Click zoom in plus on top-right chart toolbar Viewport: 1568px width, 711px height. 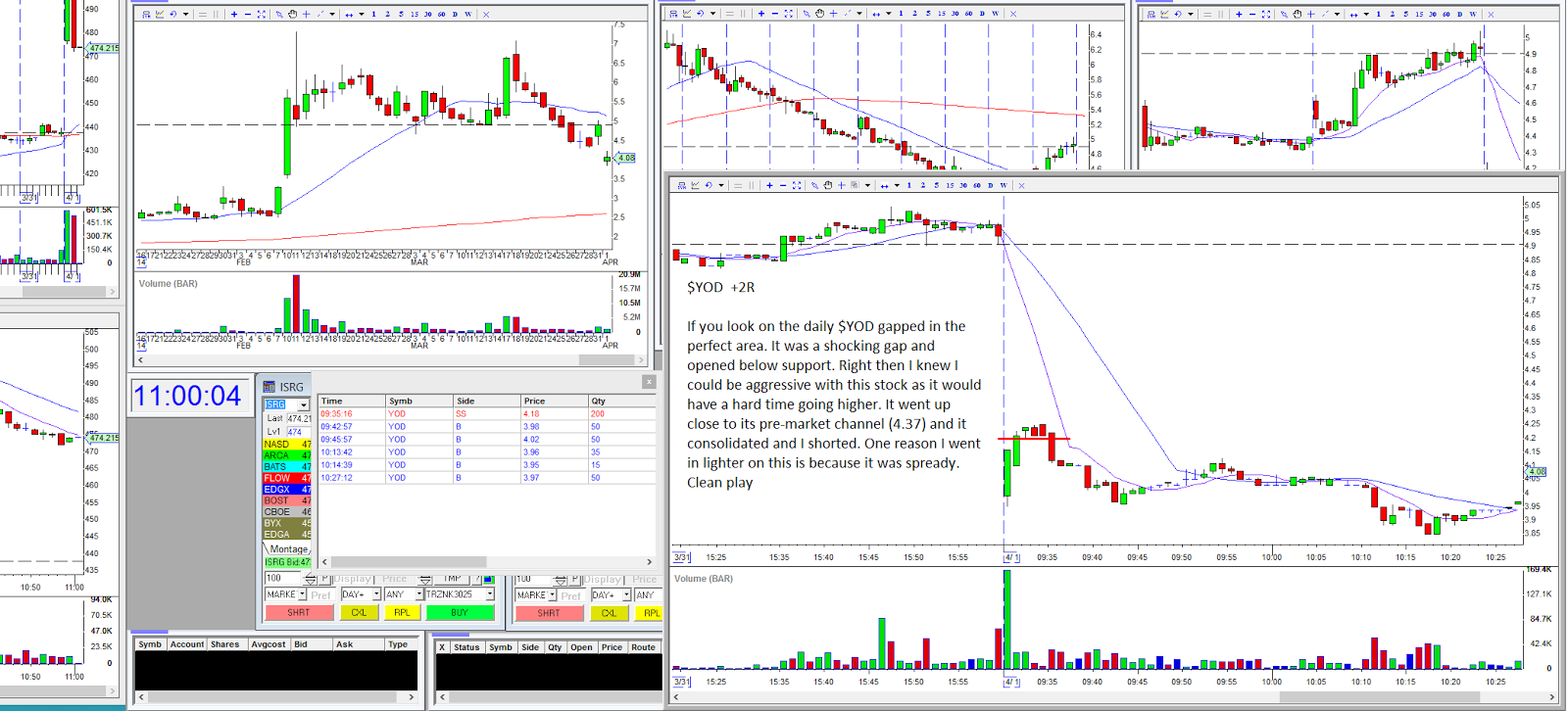1239,14
